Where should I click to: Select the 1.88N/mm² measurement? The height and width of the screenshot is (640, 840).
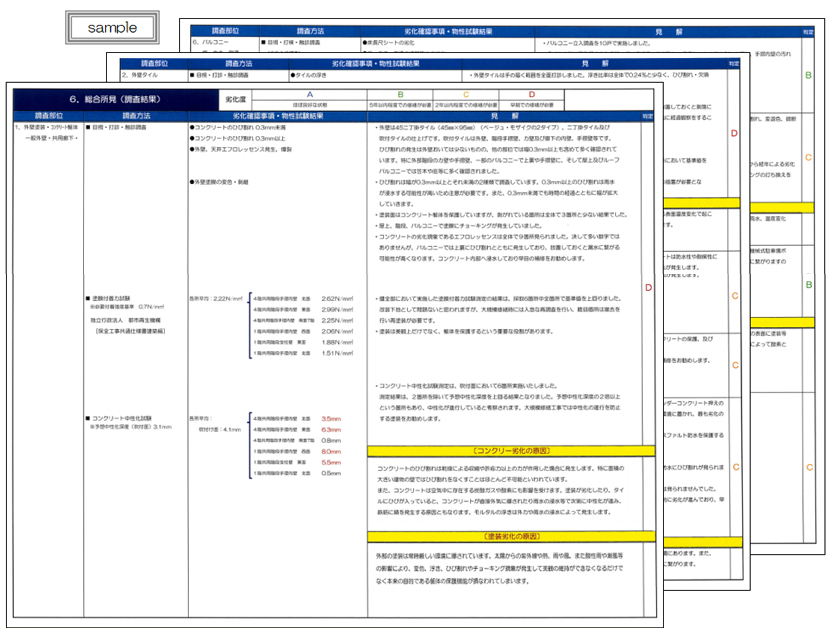[x=337, y=342]
